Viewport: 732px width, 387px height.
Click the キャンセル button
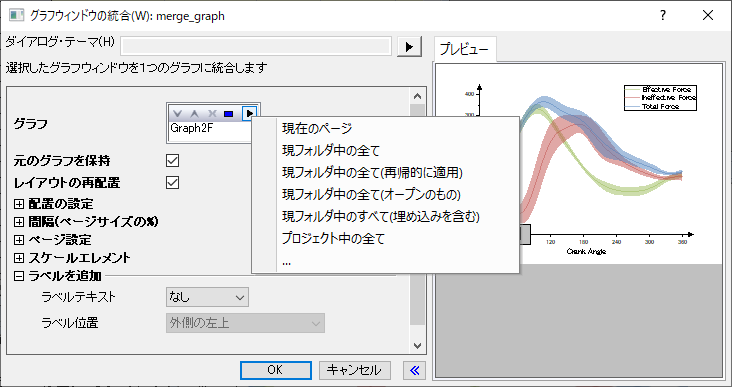pos(354,370)
